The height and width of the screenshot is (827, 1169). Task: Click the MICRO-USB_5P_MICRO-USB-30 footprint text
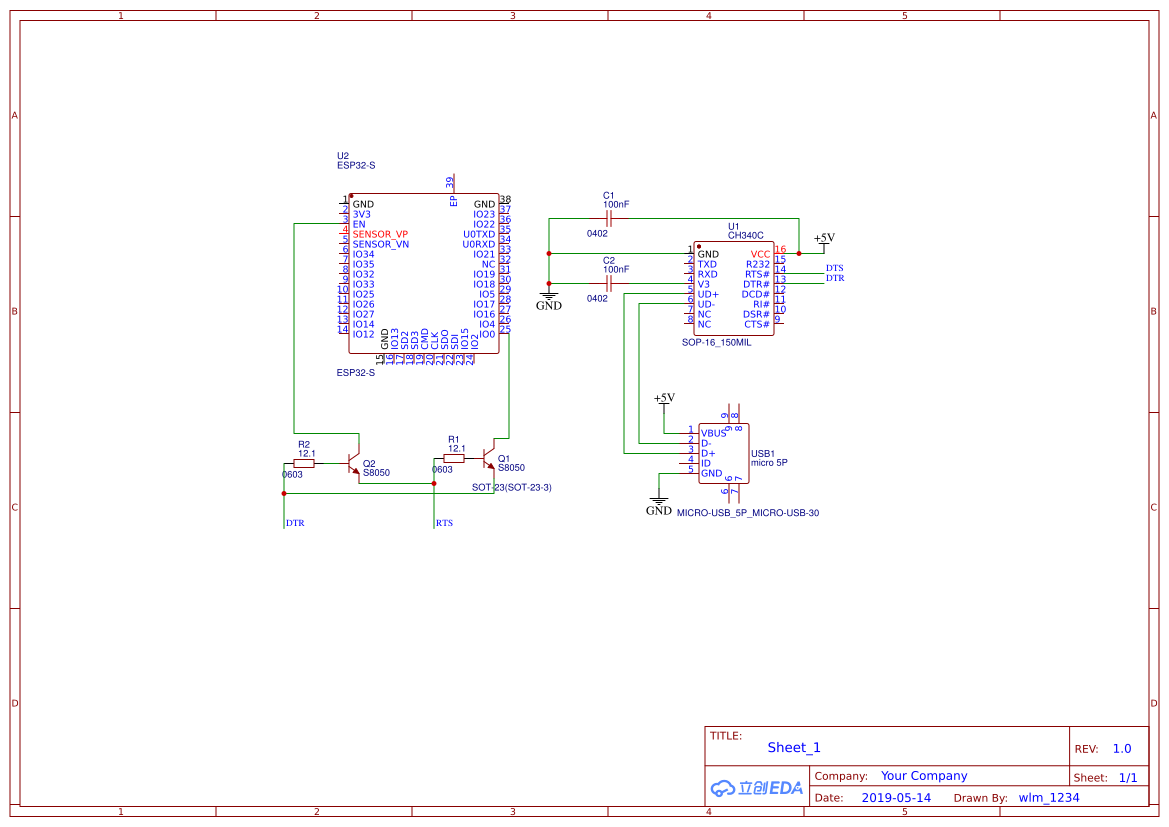[748, 513]
